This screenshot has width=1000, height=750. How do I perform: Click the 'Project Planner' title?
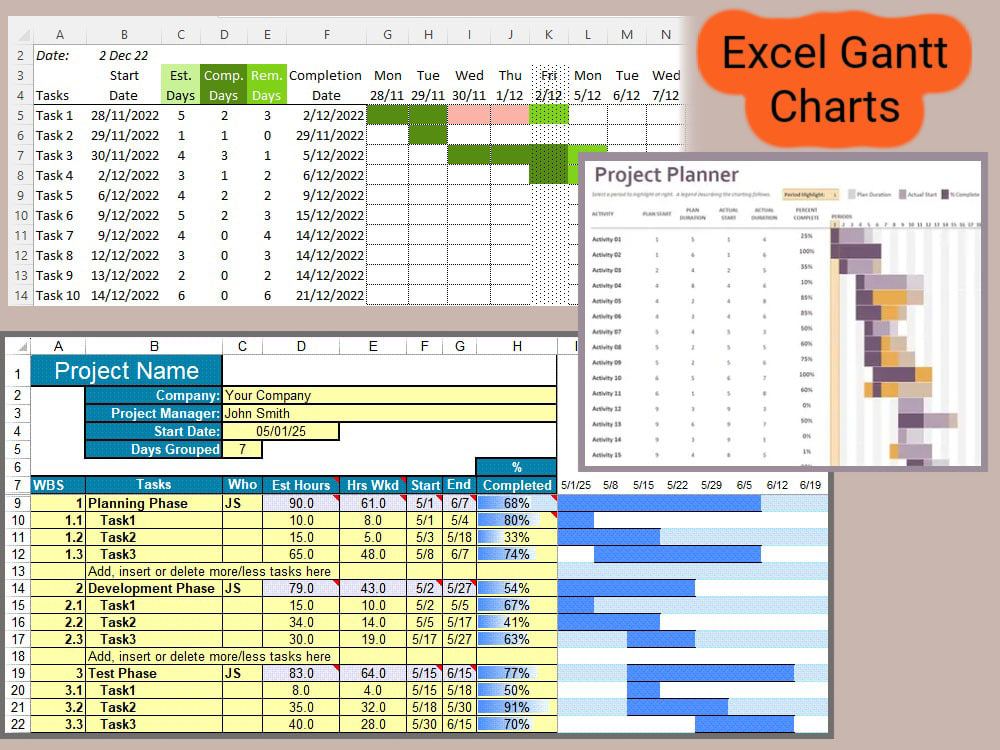[x=666, y=175]
